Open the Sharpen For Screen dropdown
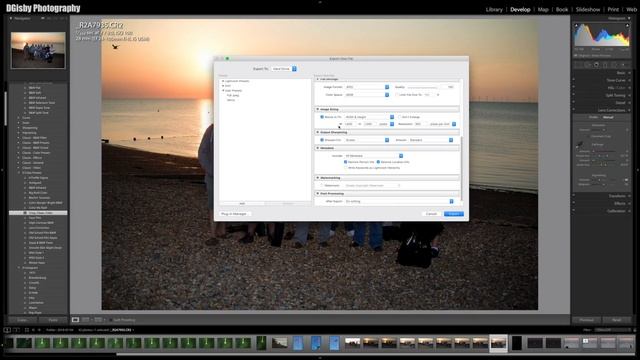The image size is (640, 360). (x=367, y=140)
